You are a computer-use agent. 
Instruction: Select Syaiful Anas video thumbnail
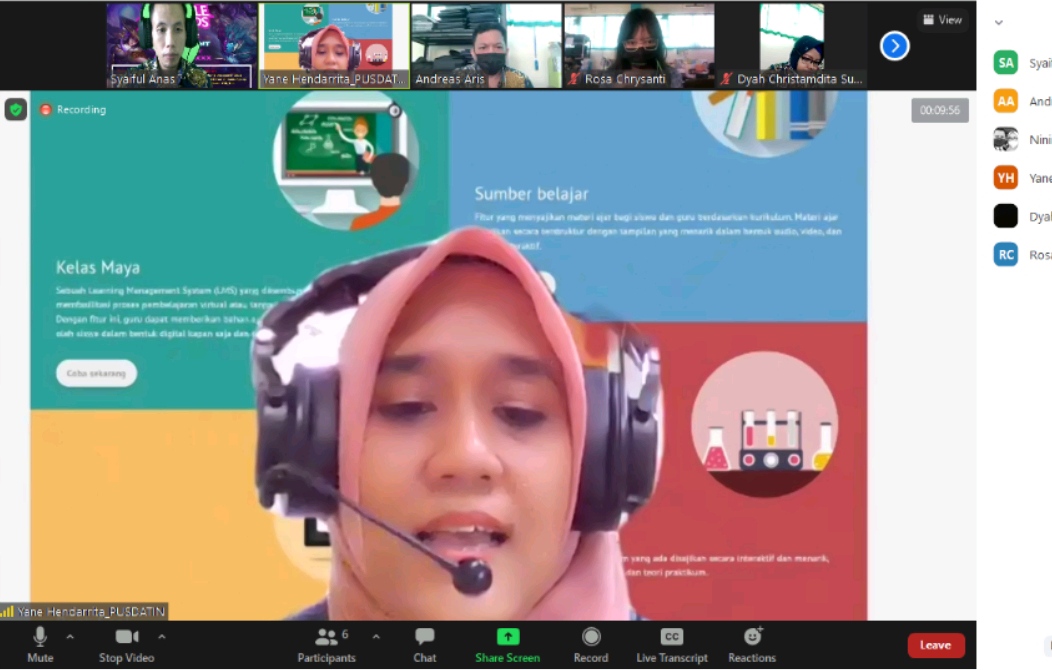point(181,46)
